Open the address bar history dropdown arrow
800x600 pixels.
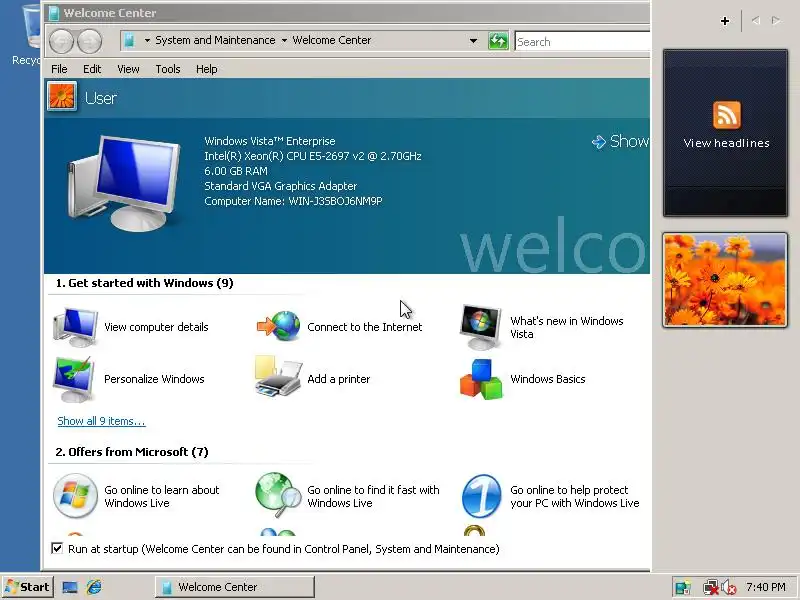click(x=473, y=41)
